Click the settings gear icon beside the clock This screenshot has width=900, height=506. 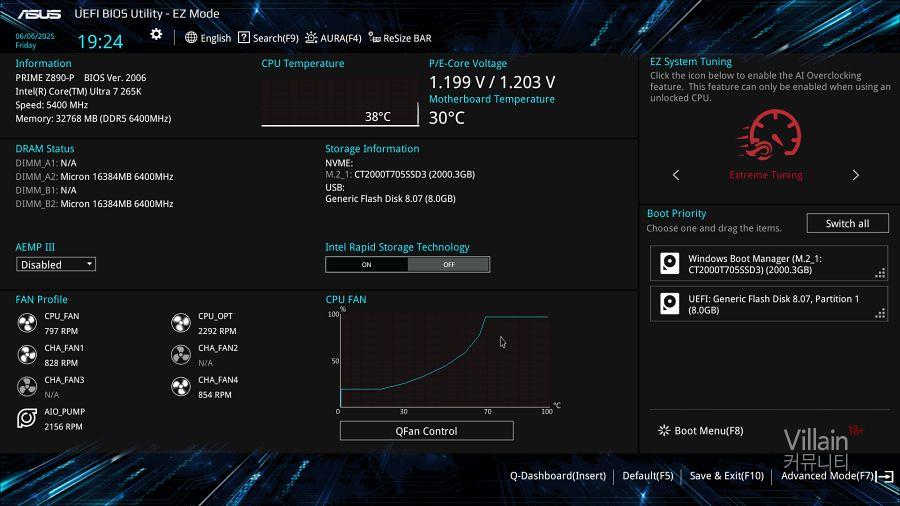point(156,35)
